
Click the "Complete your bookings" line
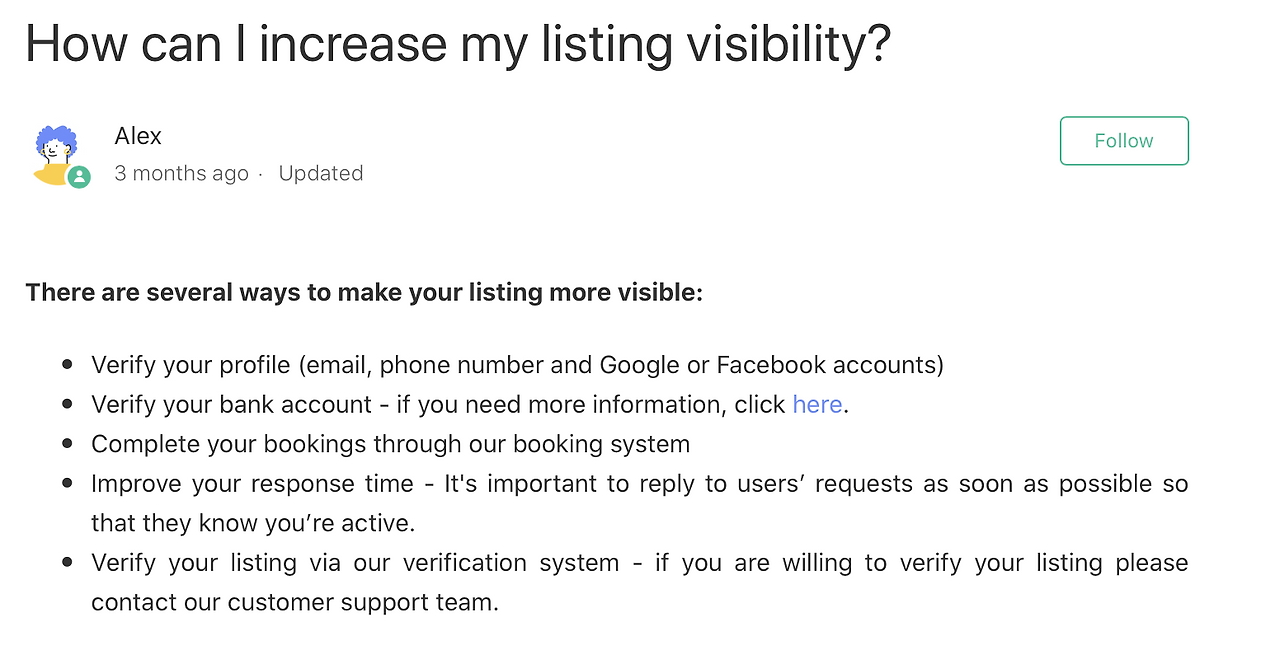pyautogui.click(x=390, y=443)
